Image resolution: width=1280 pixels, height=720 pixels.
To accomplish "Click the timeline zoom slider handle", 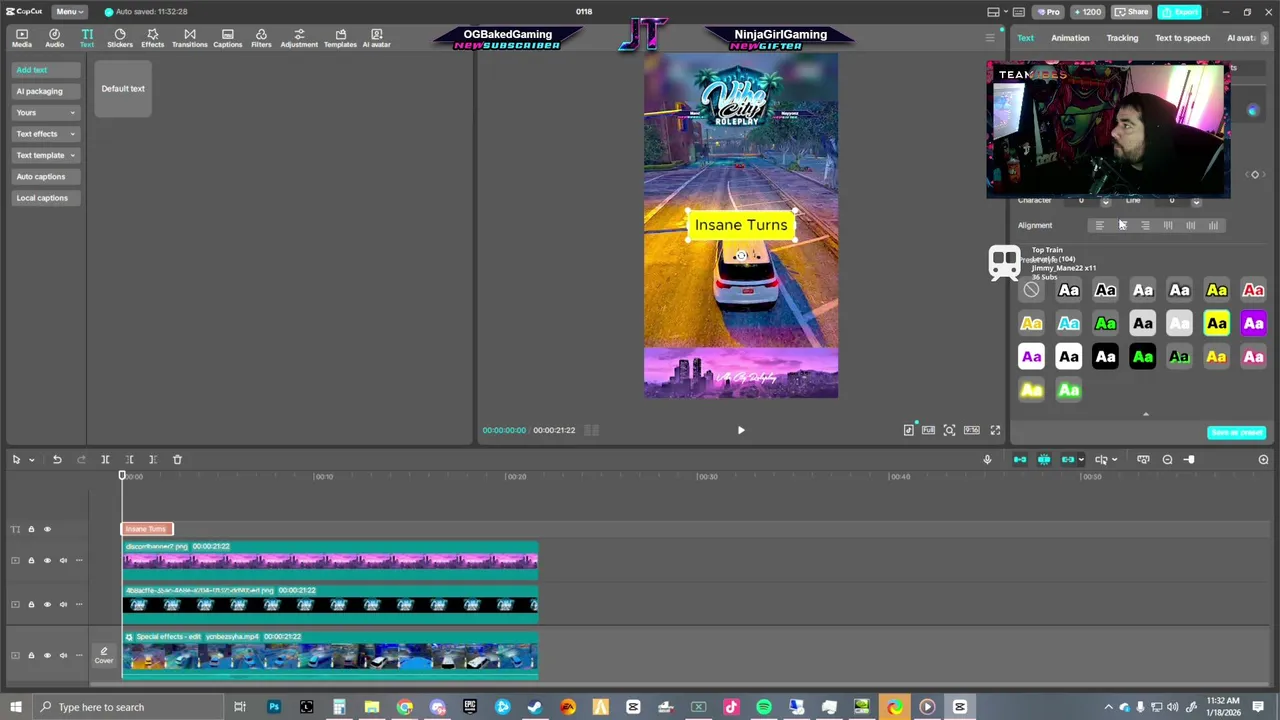I will [1189, 459].
